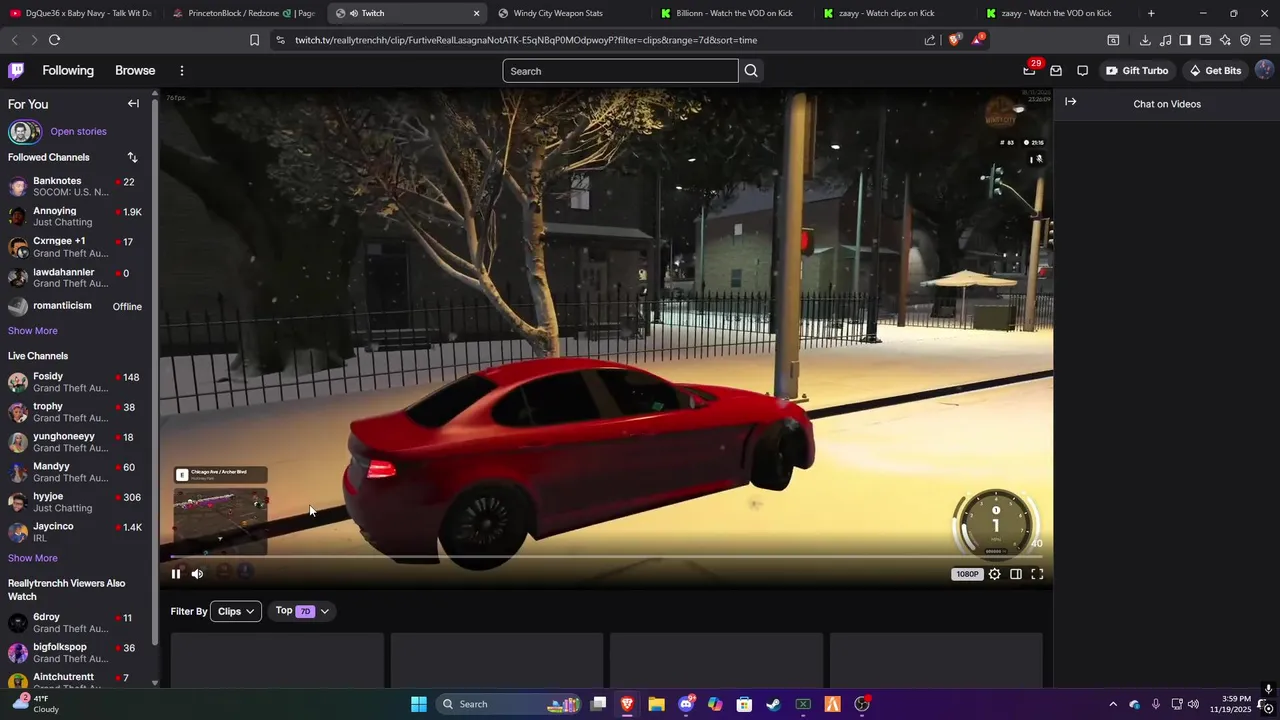The width and height of the screenshot is (1280, 720).
Task: Open Fosidy live channel
Action: point(75,382)
